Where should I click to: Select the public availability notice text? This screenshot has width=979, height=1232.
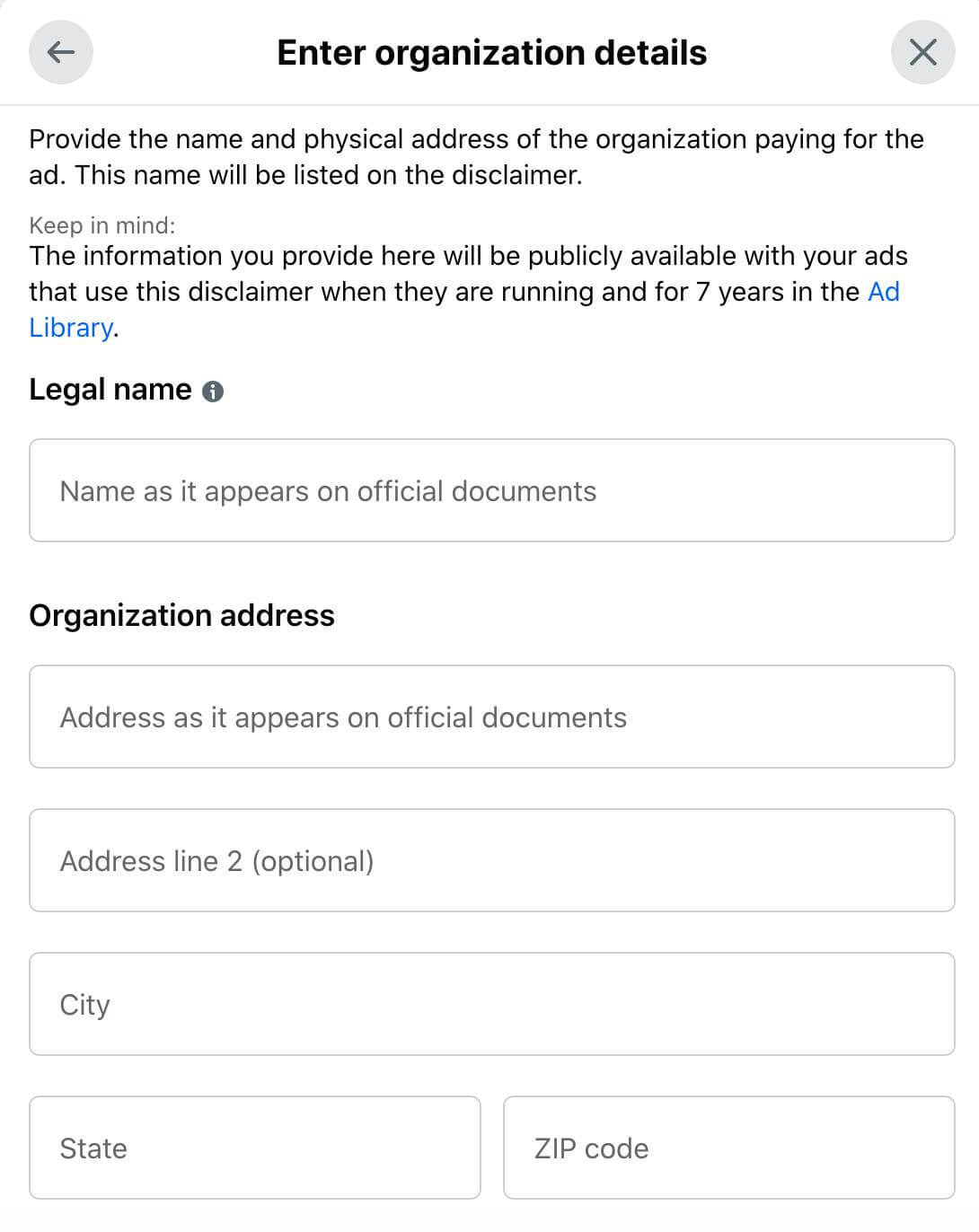click(x=468, y=292)
